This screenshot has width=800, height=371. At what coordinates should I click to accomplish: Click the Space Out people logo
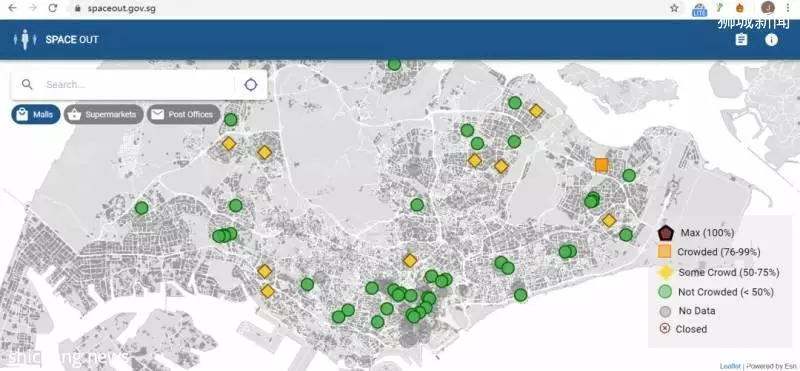point(25,40)
